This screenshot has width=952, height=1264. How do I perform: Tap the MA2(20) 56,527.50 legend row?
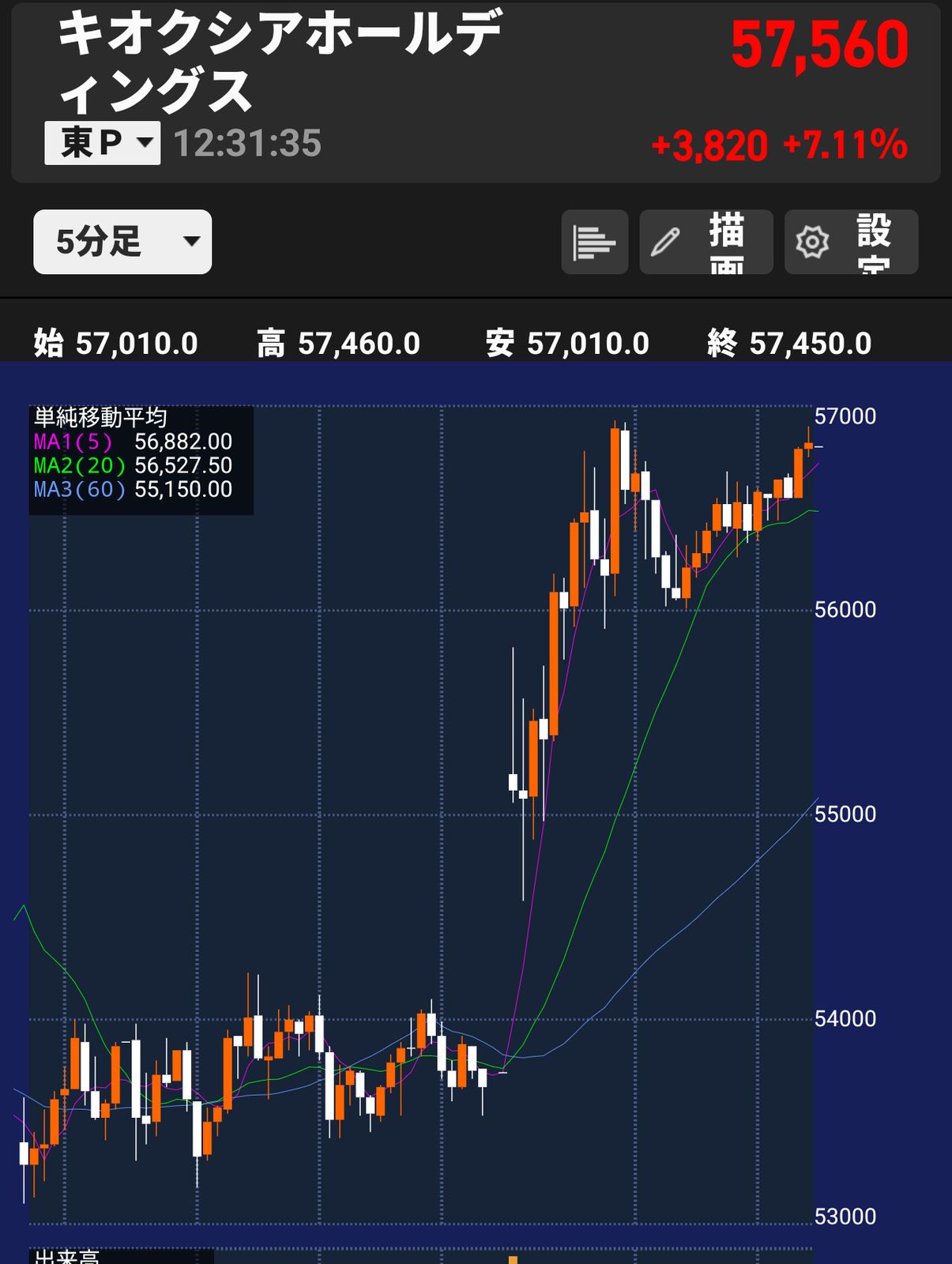(133, 465)
